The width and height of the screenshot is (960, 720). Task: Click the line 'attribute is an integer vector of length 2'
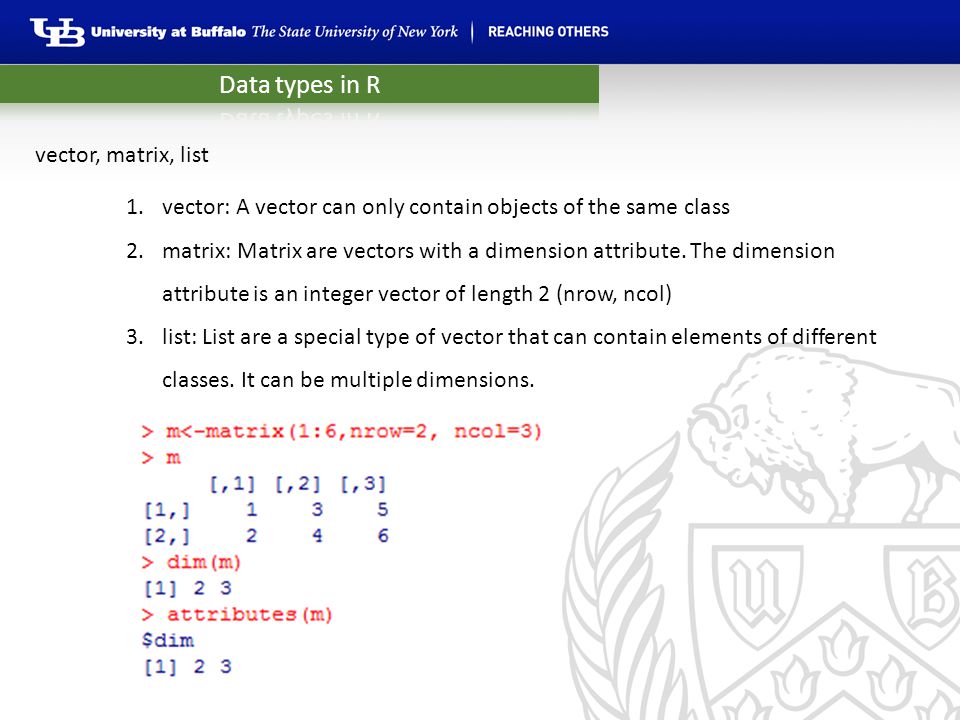click(x=417, y=294)
